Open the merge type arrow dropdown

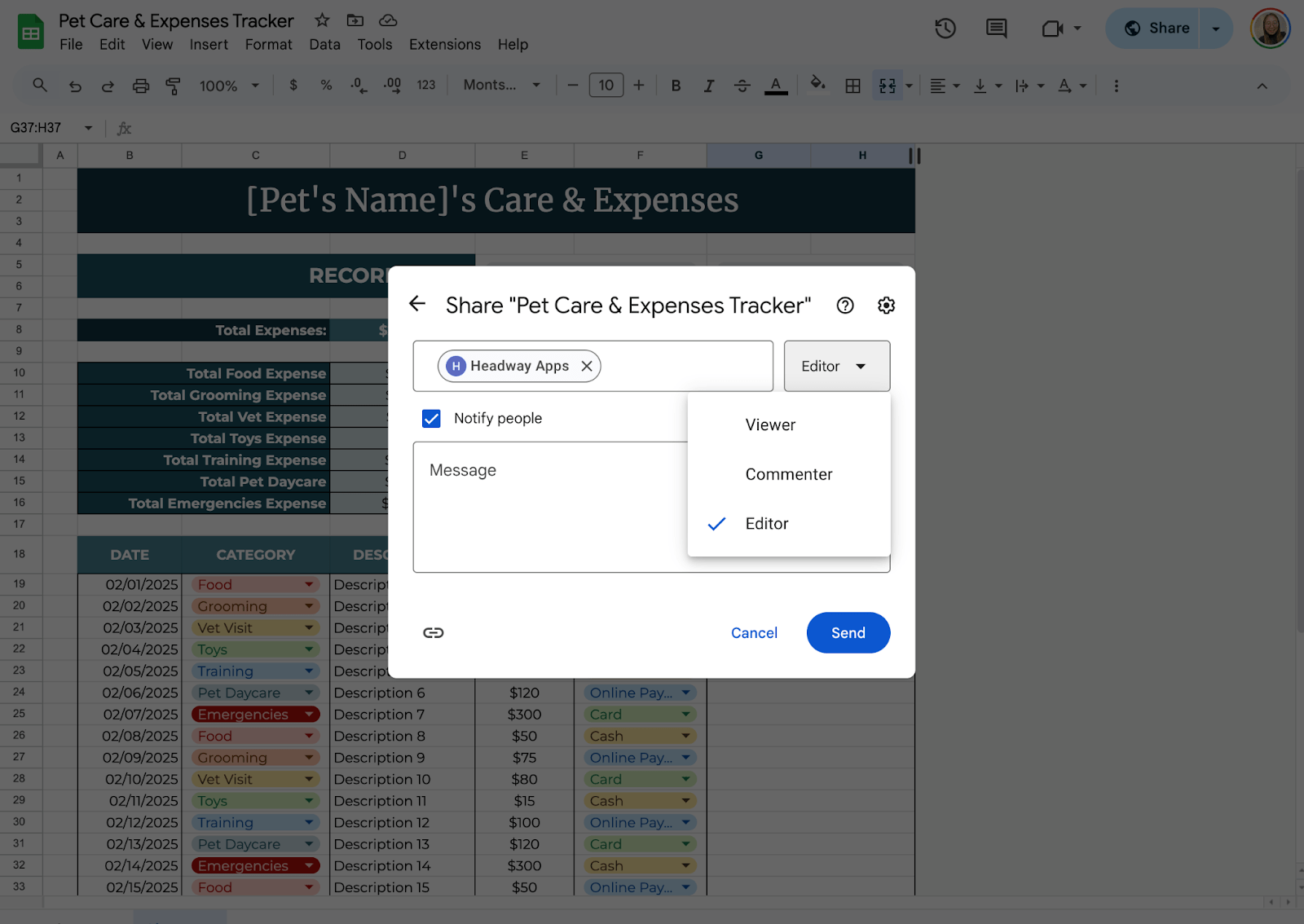tap(909, 86)
